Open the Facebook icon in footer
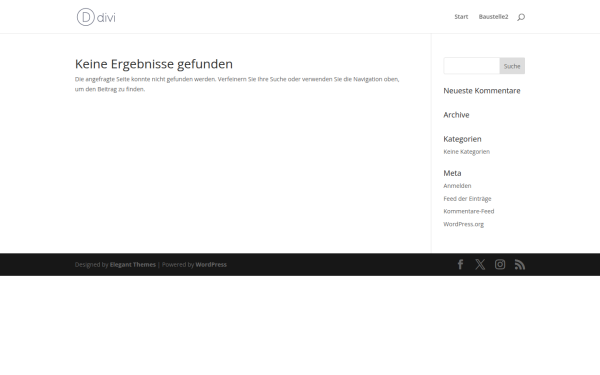 461,264
